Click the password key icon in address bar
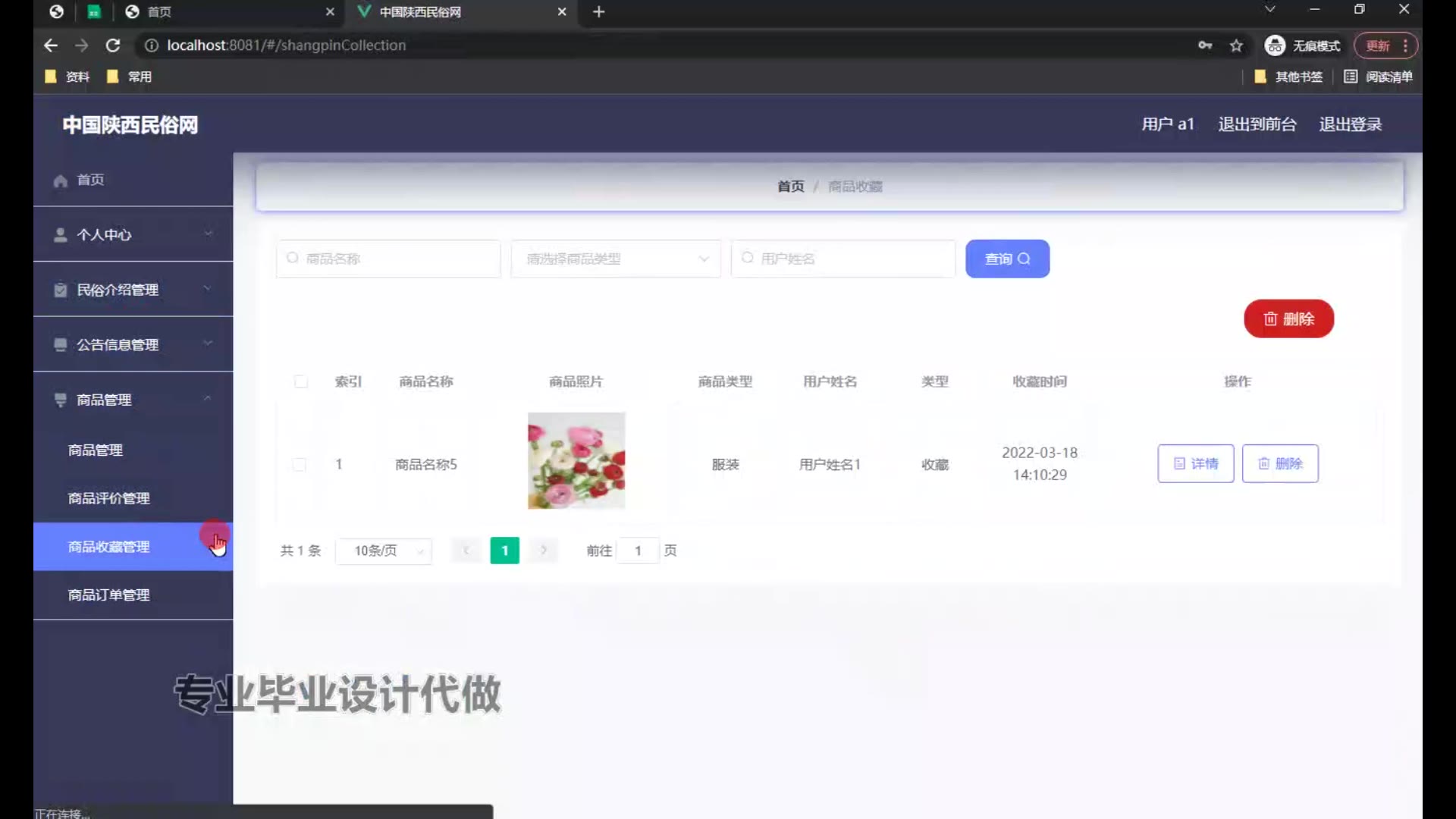 (1205, 45)
